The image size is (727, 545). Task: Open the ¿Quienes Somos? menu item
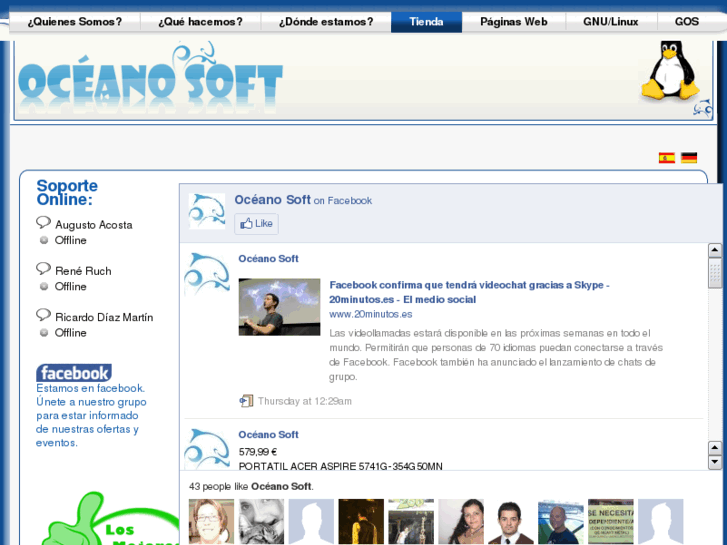pos(75,22)
